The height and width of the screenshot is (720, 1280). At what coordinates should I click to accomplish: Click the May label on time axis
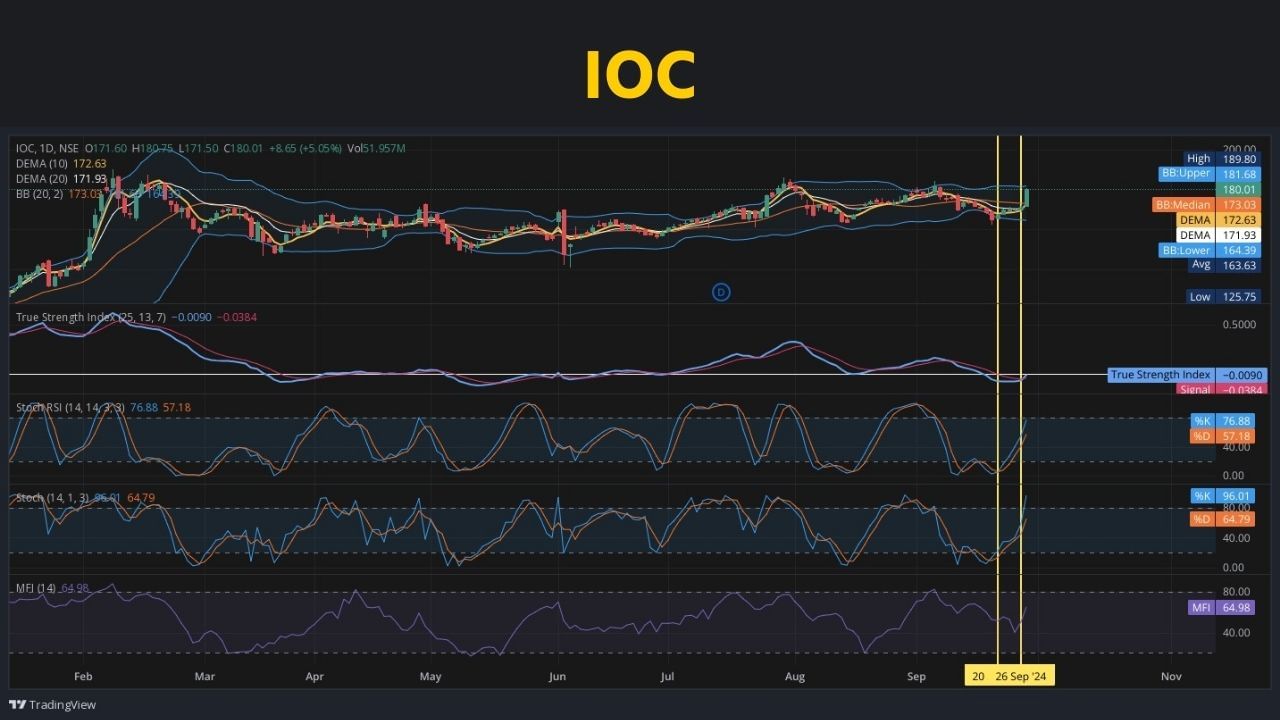[430, 677]
